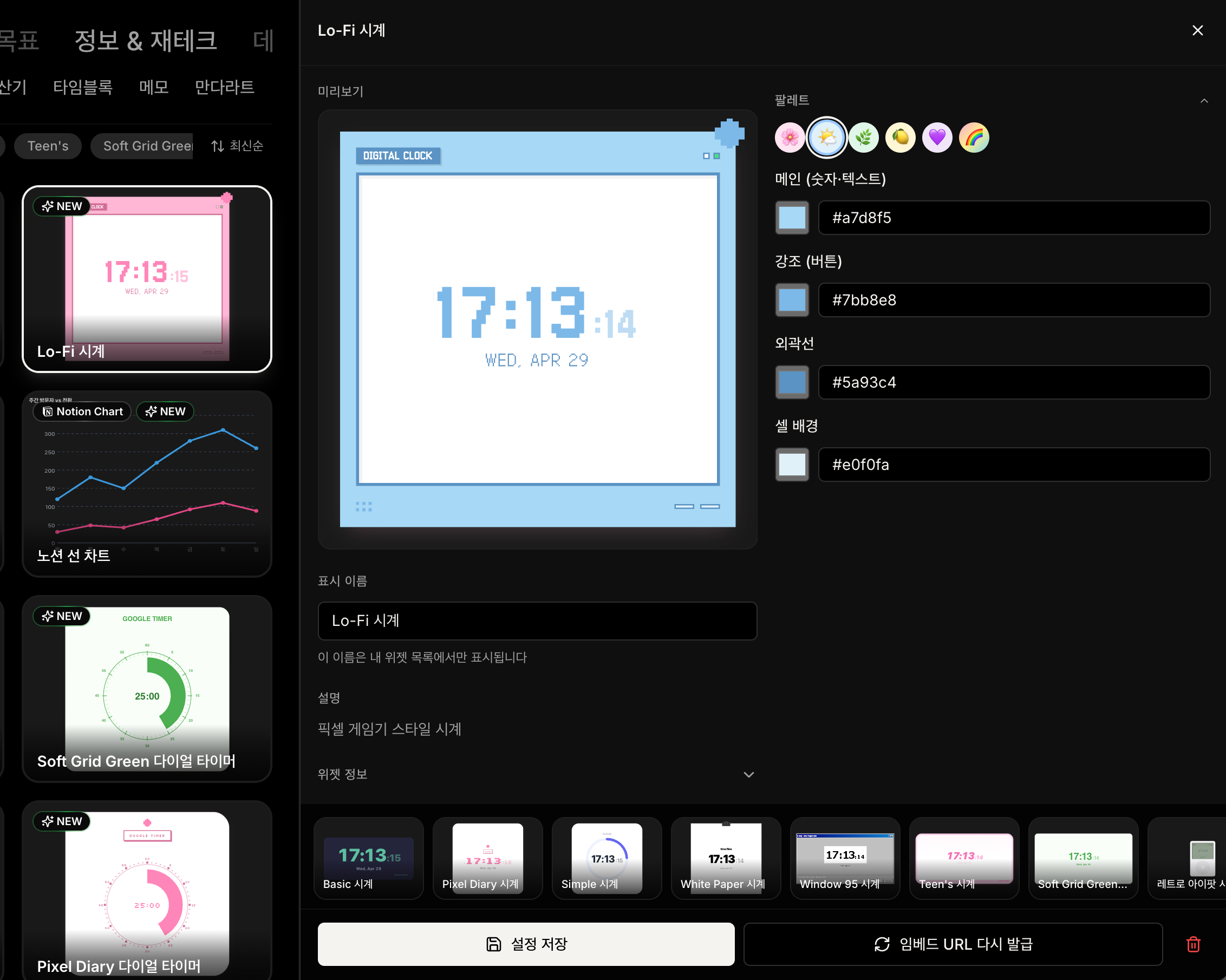Image resolution: width=1226 pixels, height=980 pixels.
Task: Select the cherry blossom pink palette
Action: coord(790,138)
